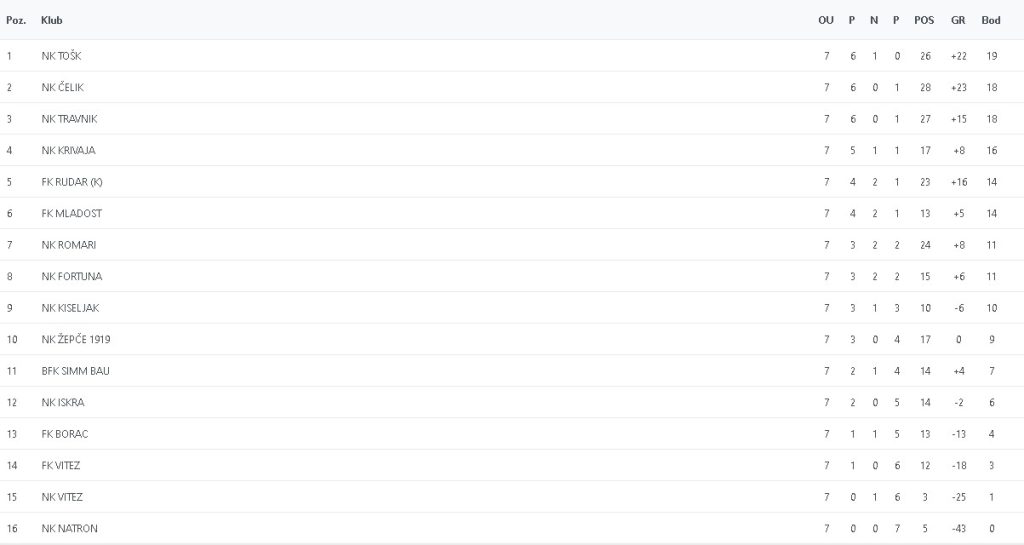
Task: Click the OU matches played header
Action: click(826, 20)
